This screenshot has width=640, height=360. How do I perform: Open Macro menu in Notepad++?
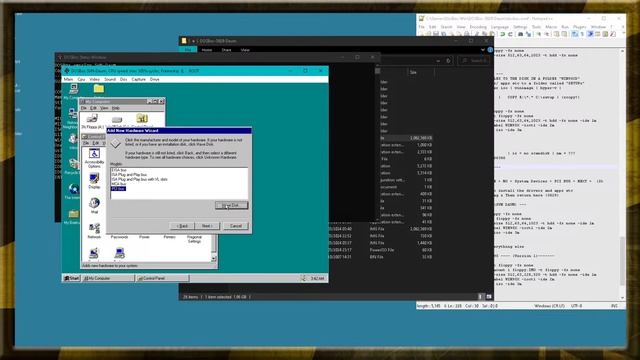551,27
